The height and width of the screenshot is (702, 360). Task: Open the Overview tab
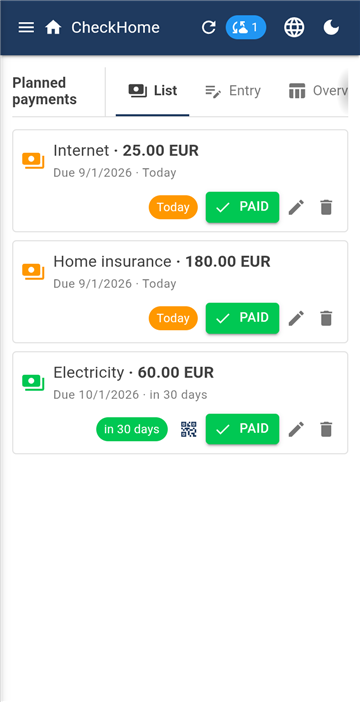(x=316, y=91)
